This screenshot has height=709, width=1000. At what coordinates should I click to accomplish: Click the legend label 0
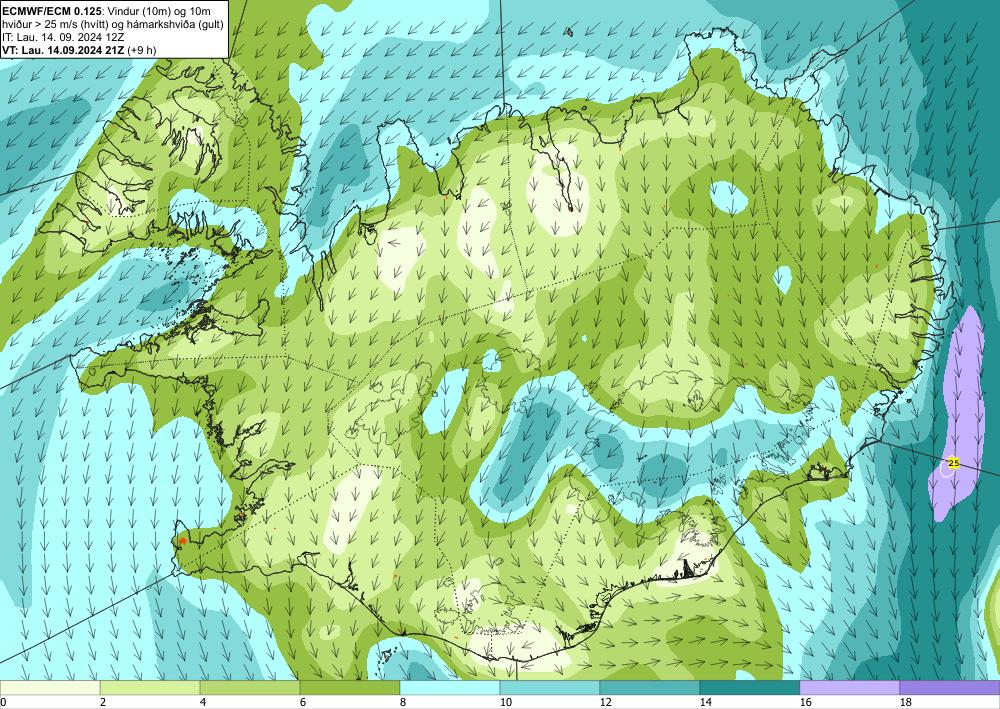[x=3, y=703]
